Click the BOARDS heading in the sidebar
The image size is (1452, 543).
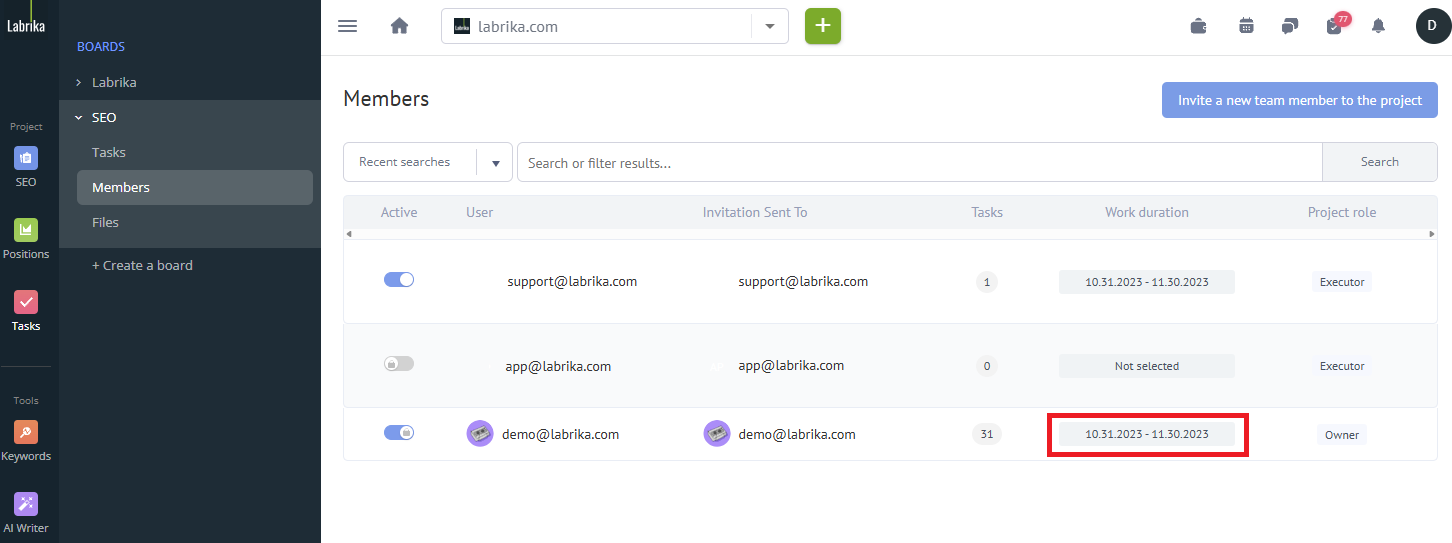101,47
